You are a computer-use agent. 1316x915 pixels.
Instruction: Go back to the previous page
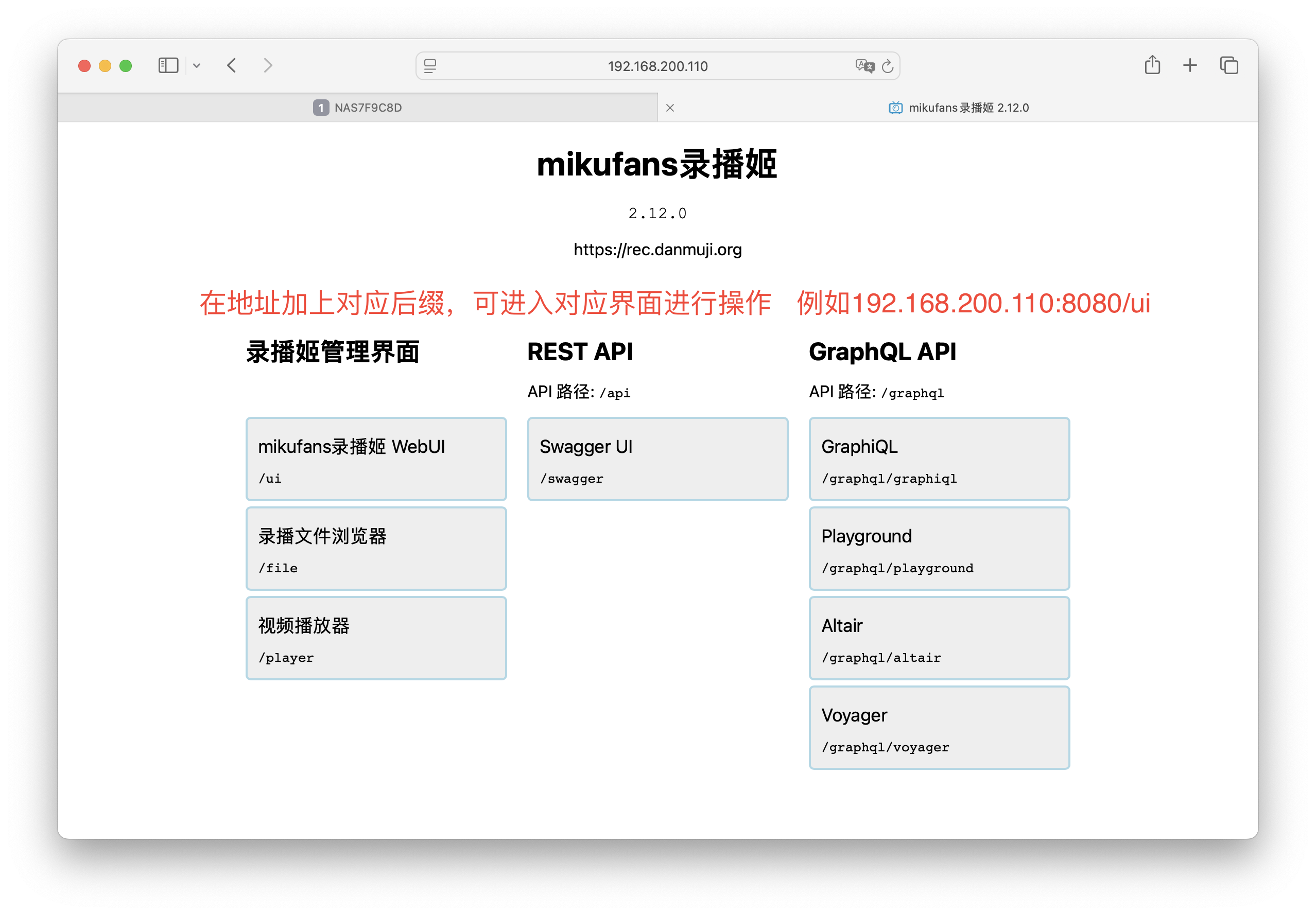[x=232, y=65]
